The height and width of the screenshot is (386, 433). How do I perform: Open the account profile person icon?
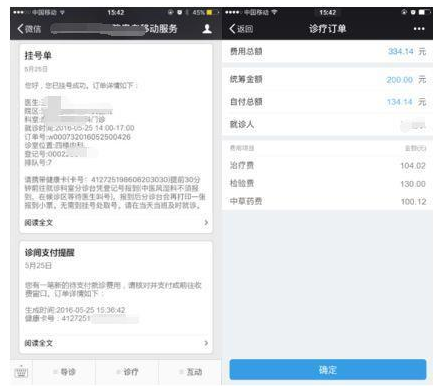(207, 29)
